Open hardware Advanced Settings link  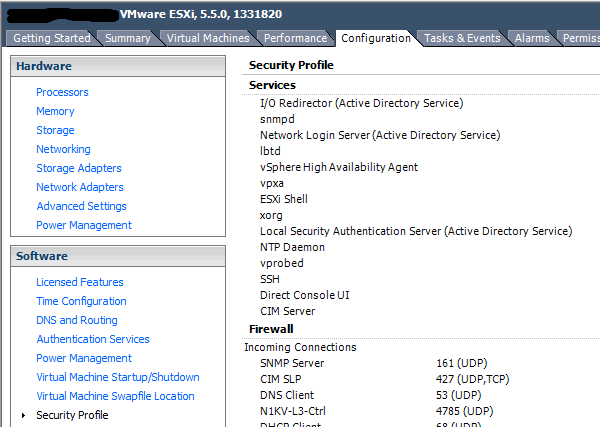tap(81, 206)
